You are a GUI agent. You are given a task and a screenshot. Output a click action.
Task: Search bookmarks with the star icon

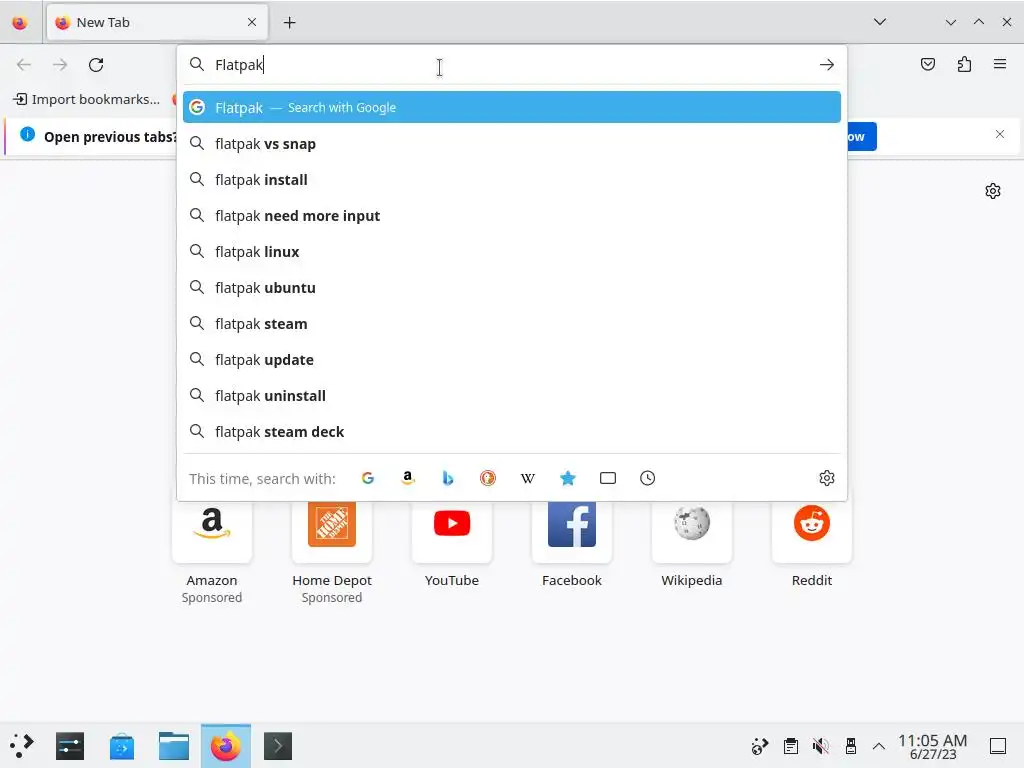[x=568, y=478]
